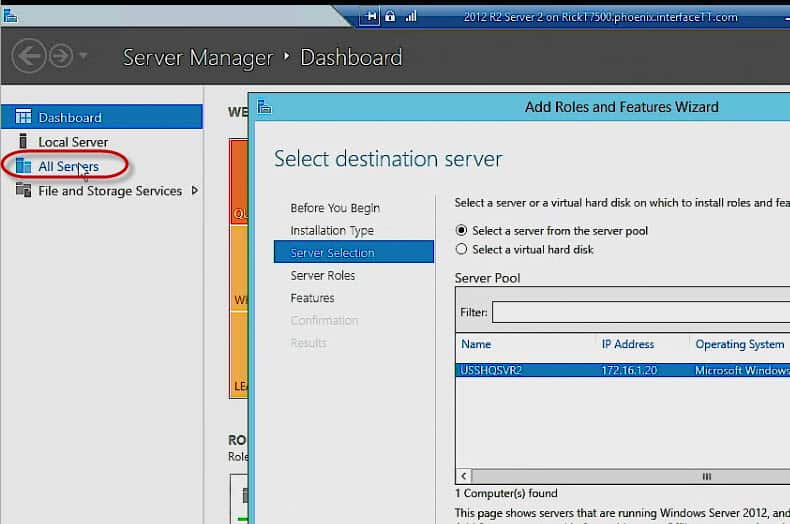The width and height of the screenshot is (790, 524).
Task: Expand File and Storage Services submenu arrow
Action: coord(194,190)
